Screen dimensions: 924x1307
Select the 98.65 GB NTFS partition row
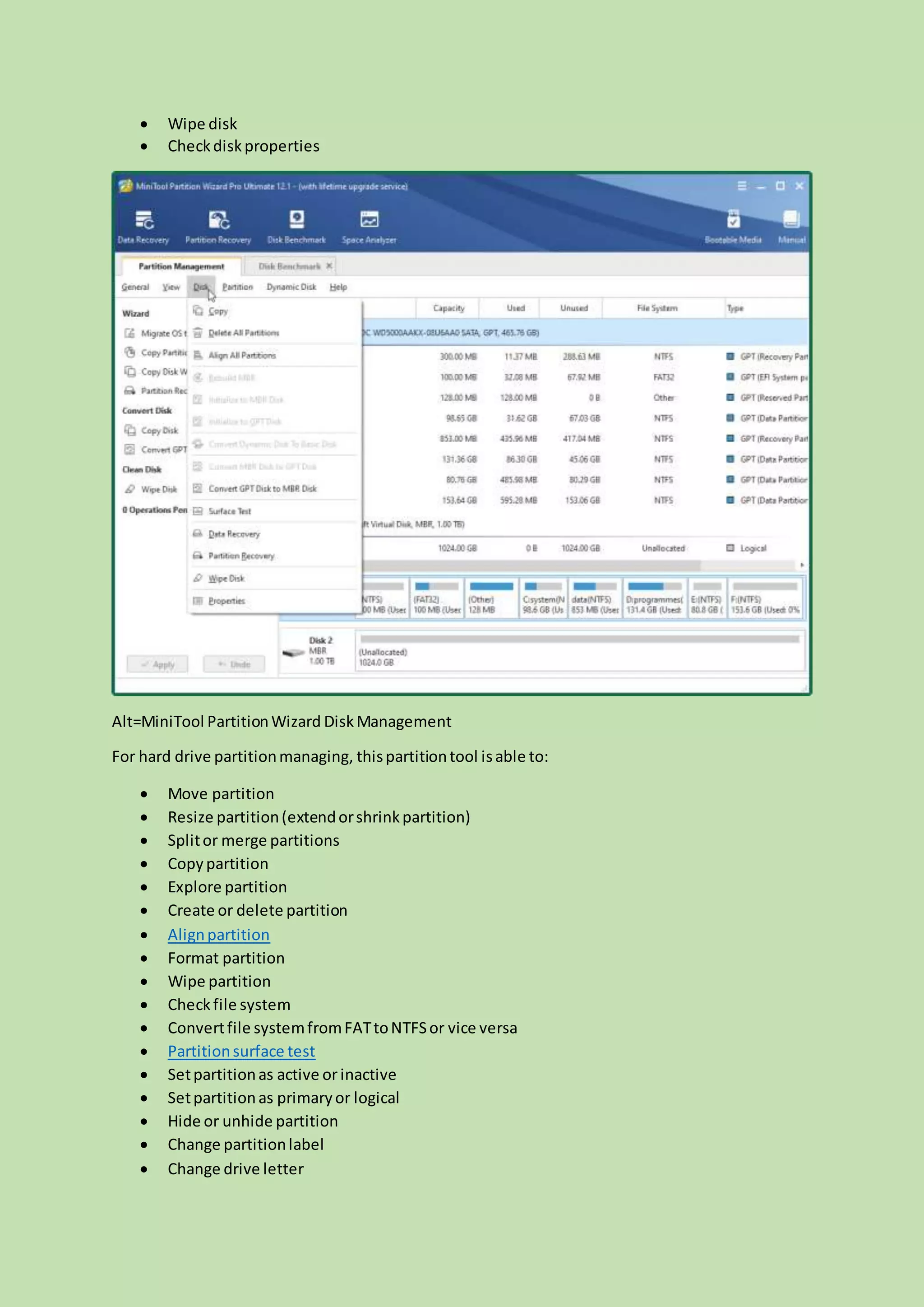point(585,418)
